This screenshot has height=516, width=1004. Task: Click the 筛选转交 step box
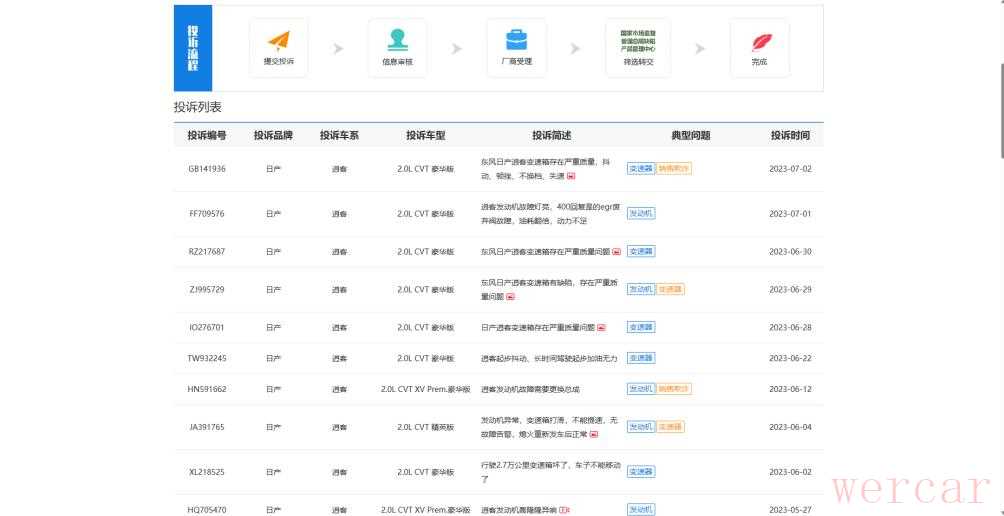[638, 47]
